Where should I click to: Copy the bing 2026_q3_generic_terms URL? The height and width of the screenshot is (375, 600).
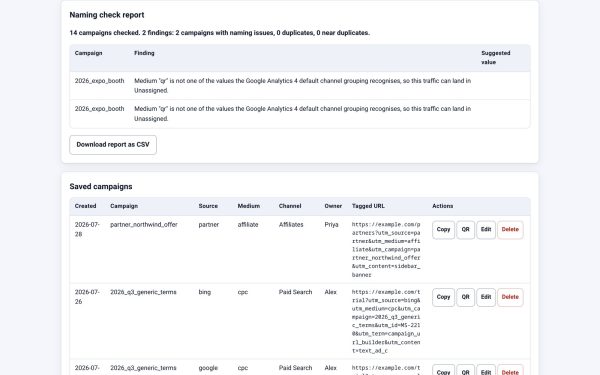point(443,297)
